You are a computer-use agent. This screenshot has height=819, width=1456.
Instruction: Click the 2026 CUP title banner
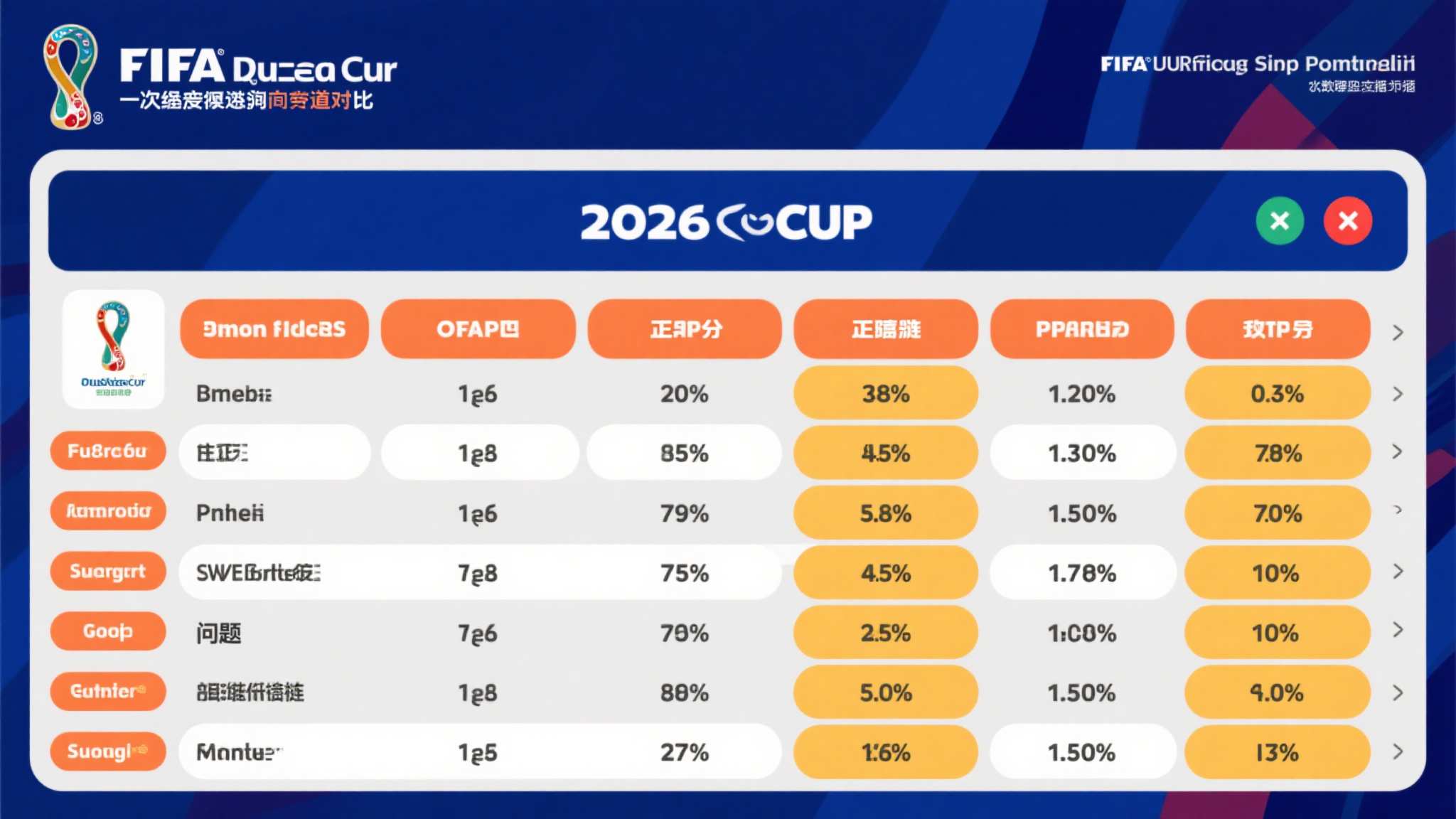727,221
